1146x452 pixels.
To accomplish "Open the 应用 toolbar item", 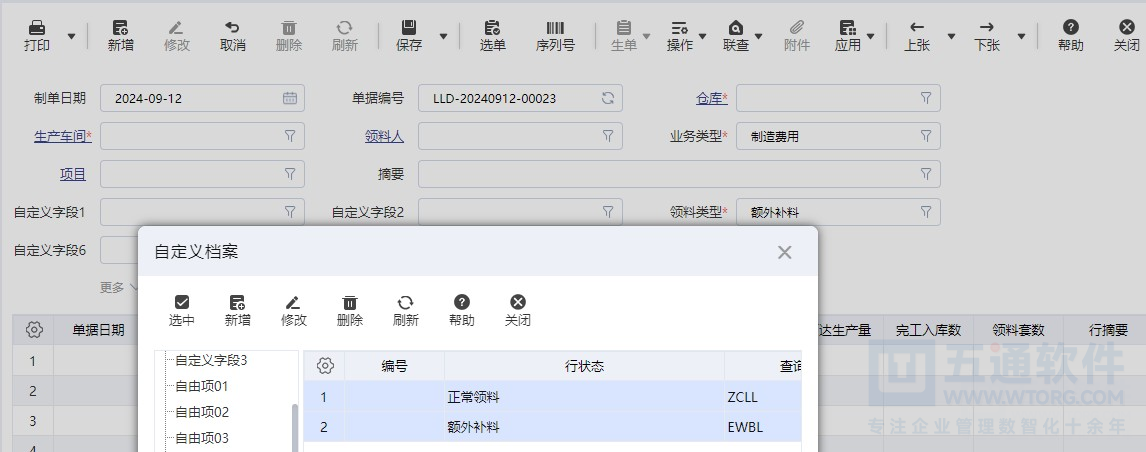I will pos(848,36).
